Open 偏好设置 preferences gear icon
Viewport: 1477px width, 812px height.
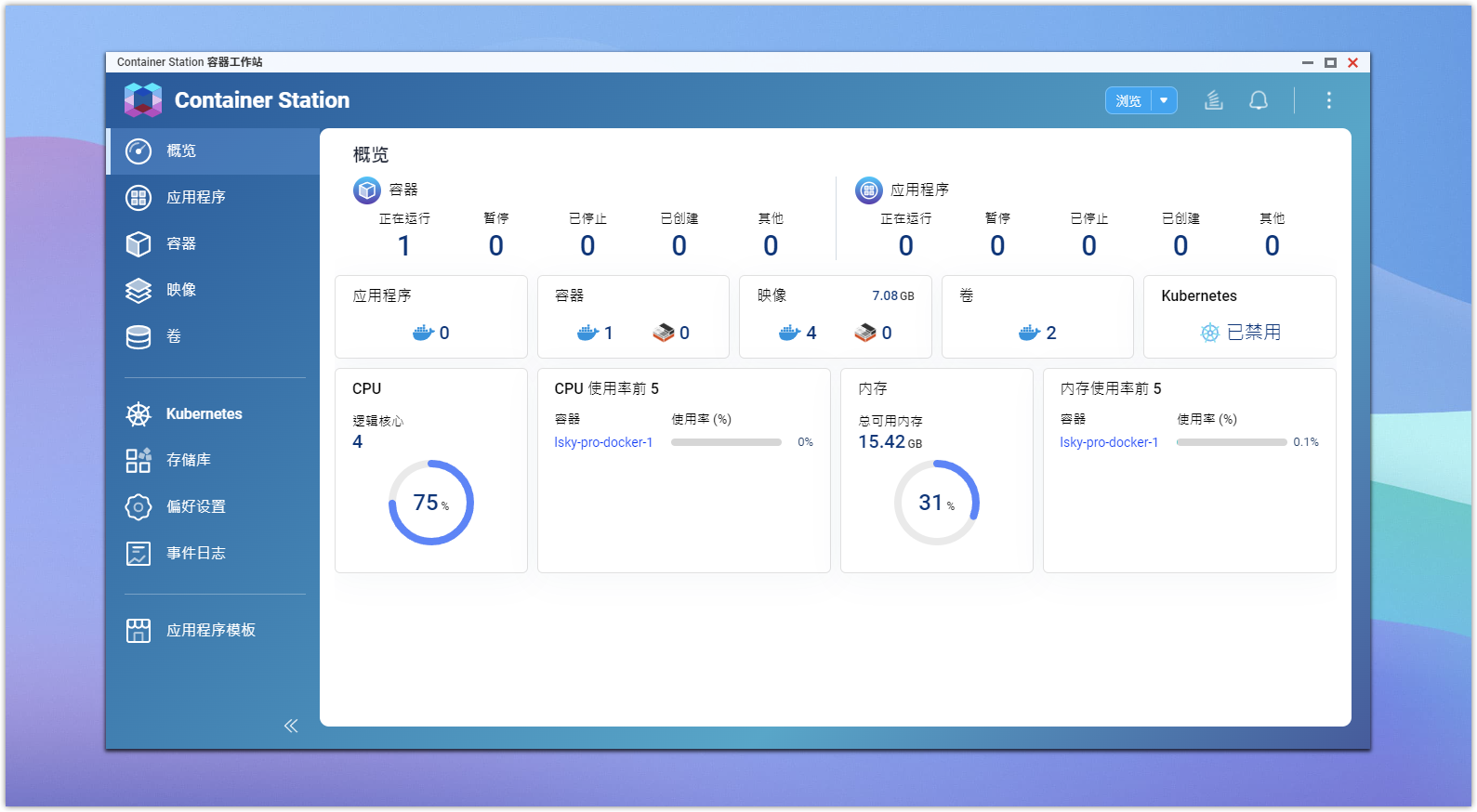(x=138, y=506)
